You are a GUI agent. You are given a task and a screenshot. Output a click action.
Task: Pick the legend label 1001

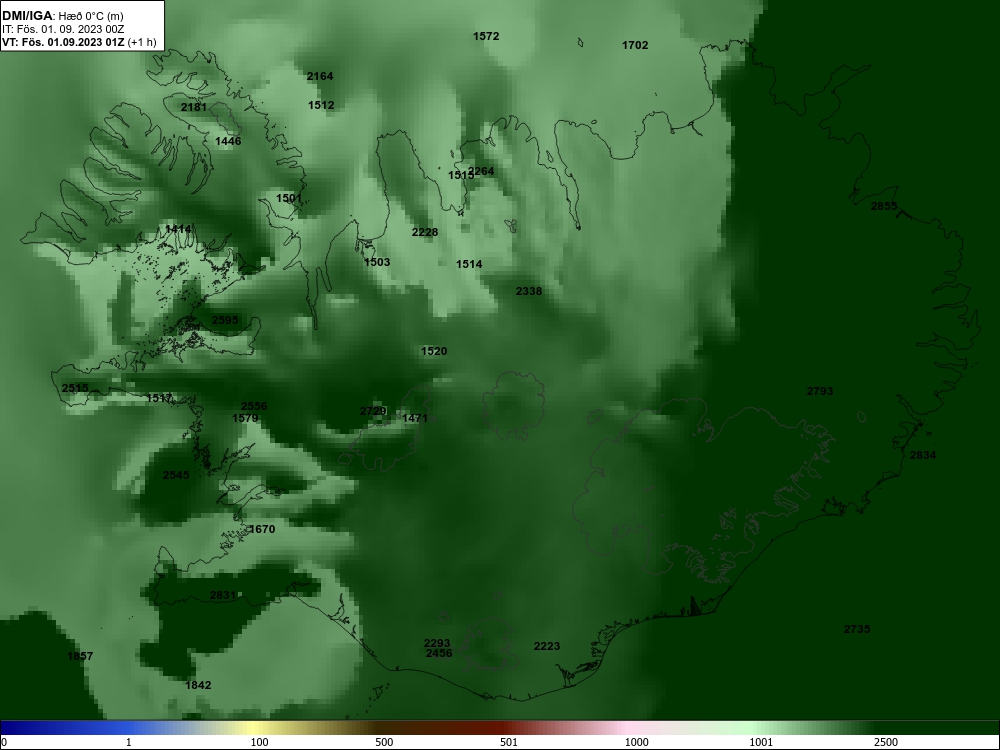click(x=761, y=742)
